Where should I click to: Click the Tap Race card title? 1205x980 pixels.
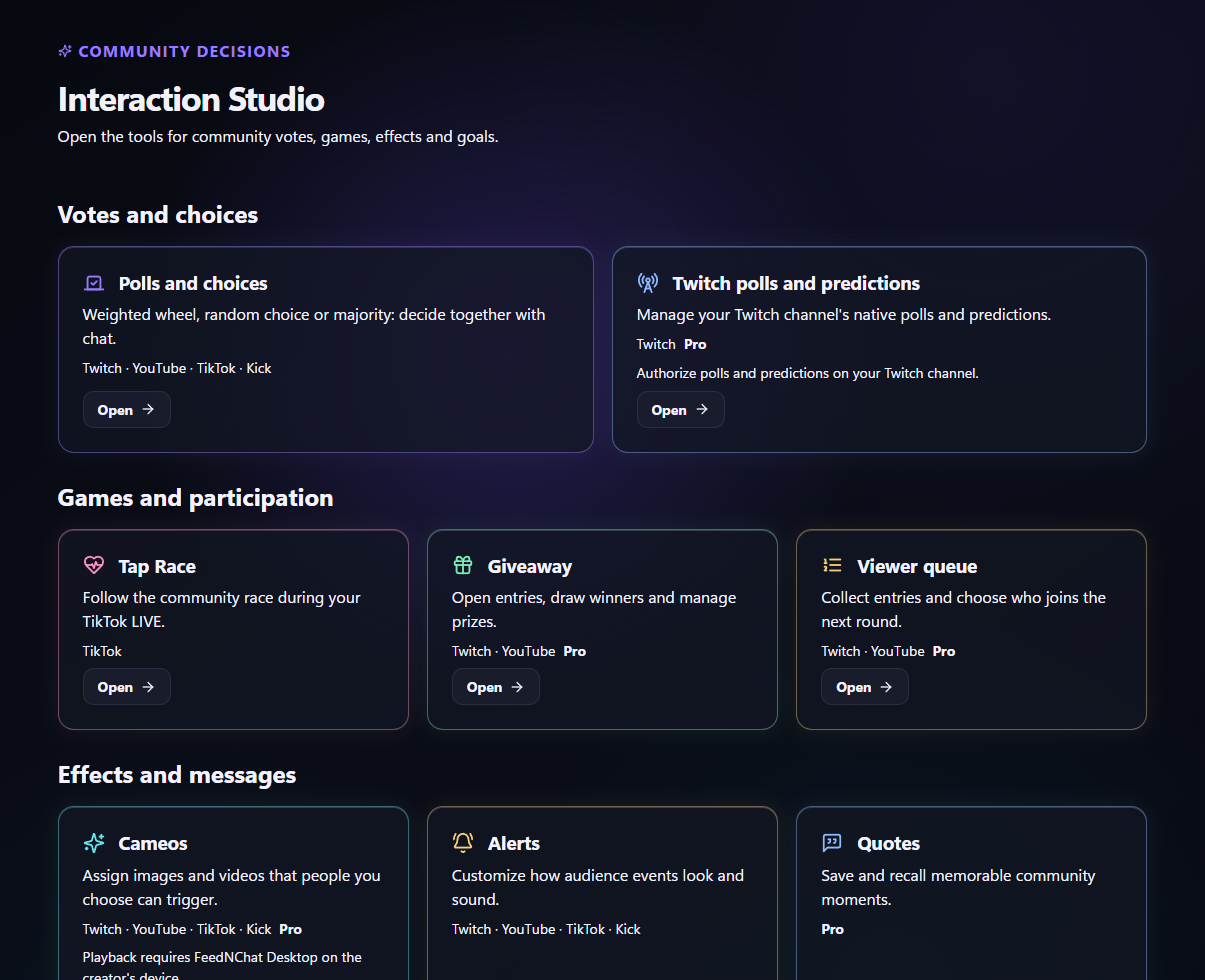tap(157, 567)
